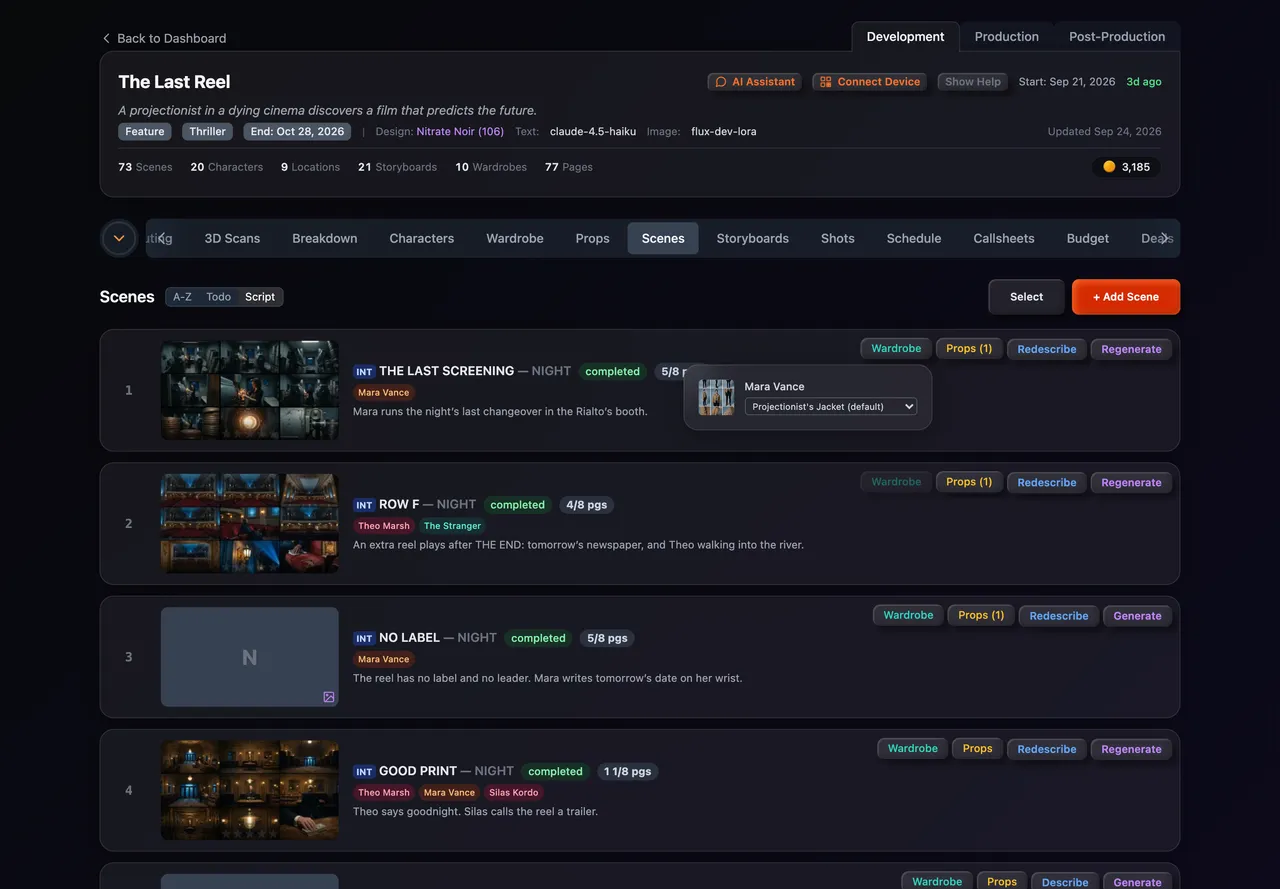The image size is (1280, 889).
Task: Click the 20 Characters stat
Action: coord(227,167)
